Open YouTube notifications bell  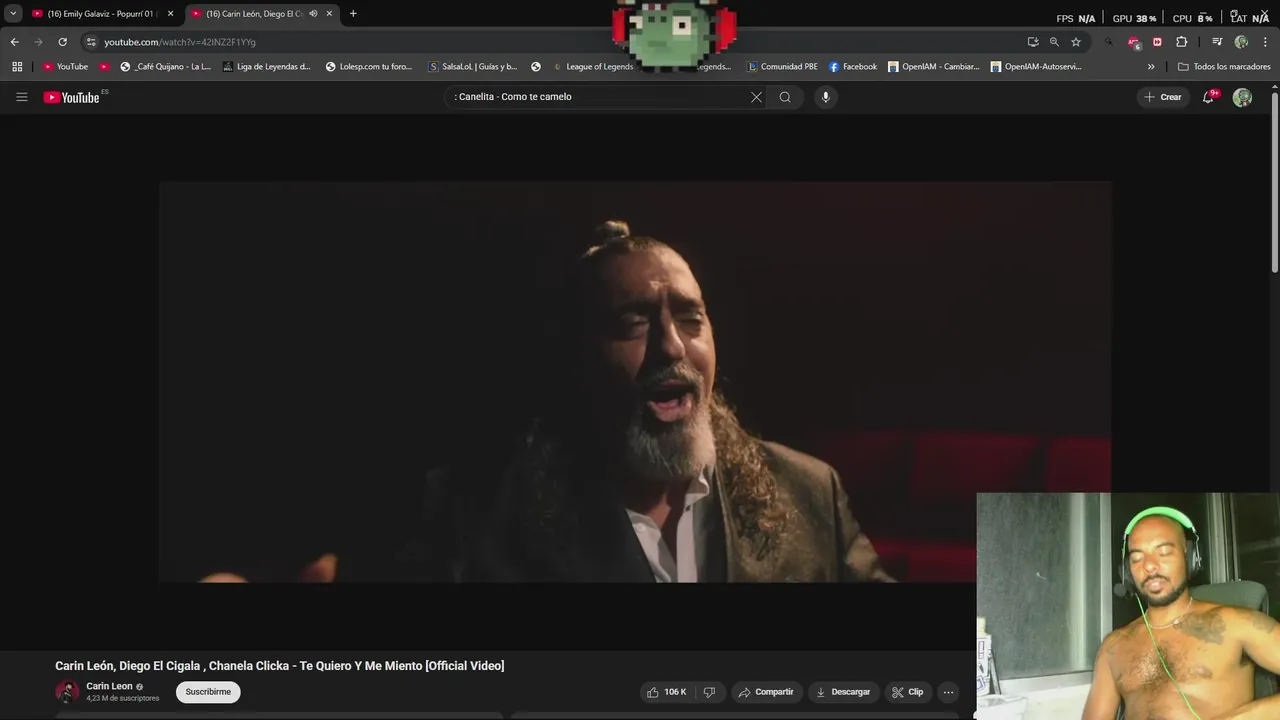tap(1209, 97)
